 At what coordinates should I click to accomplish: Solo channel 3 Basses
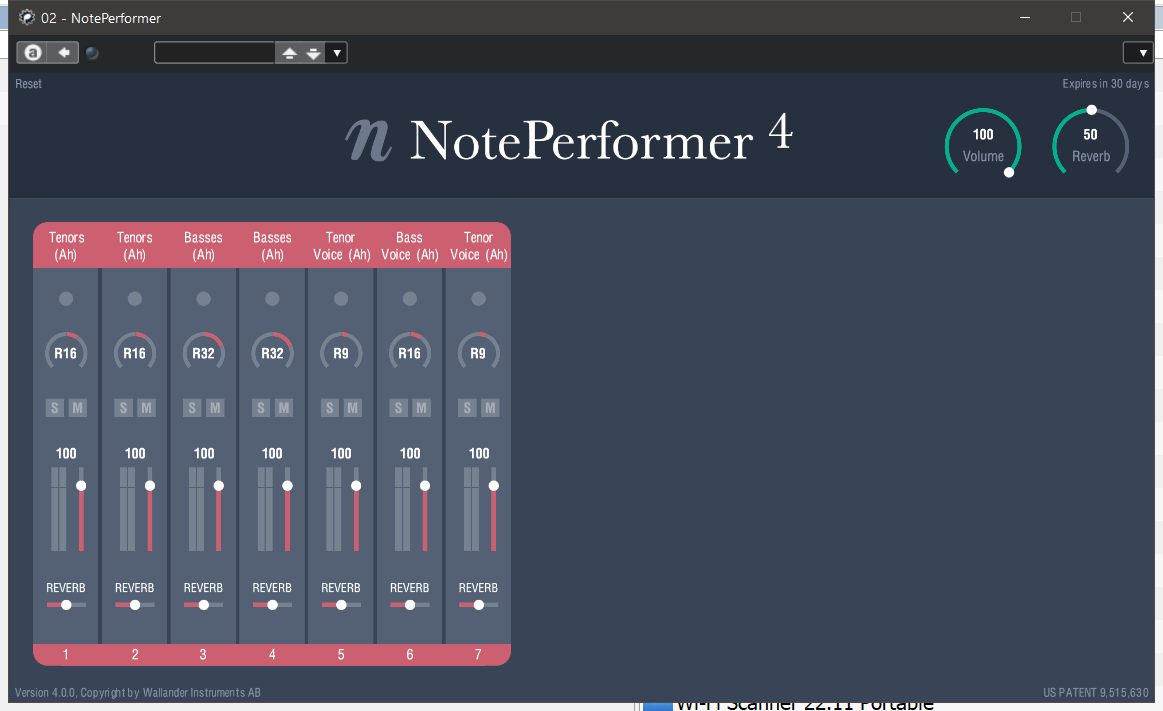192,408
